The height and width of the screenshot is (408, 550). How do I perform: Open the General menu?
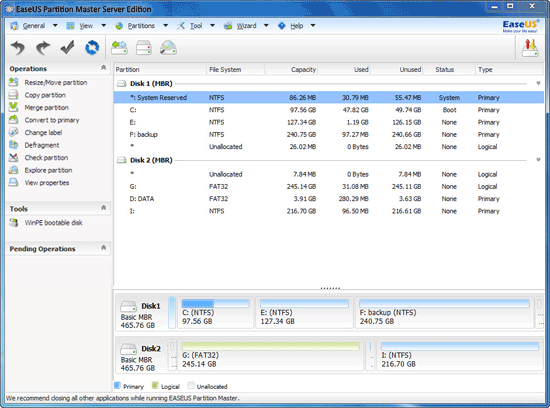[34, 26]
